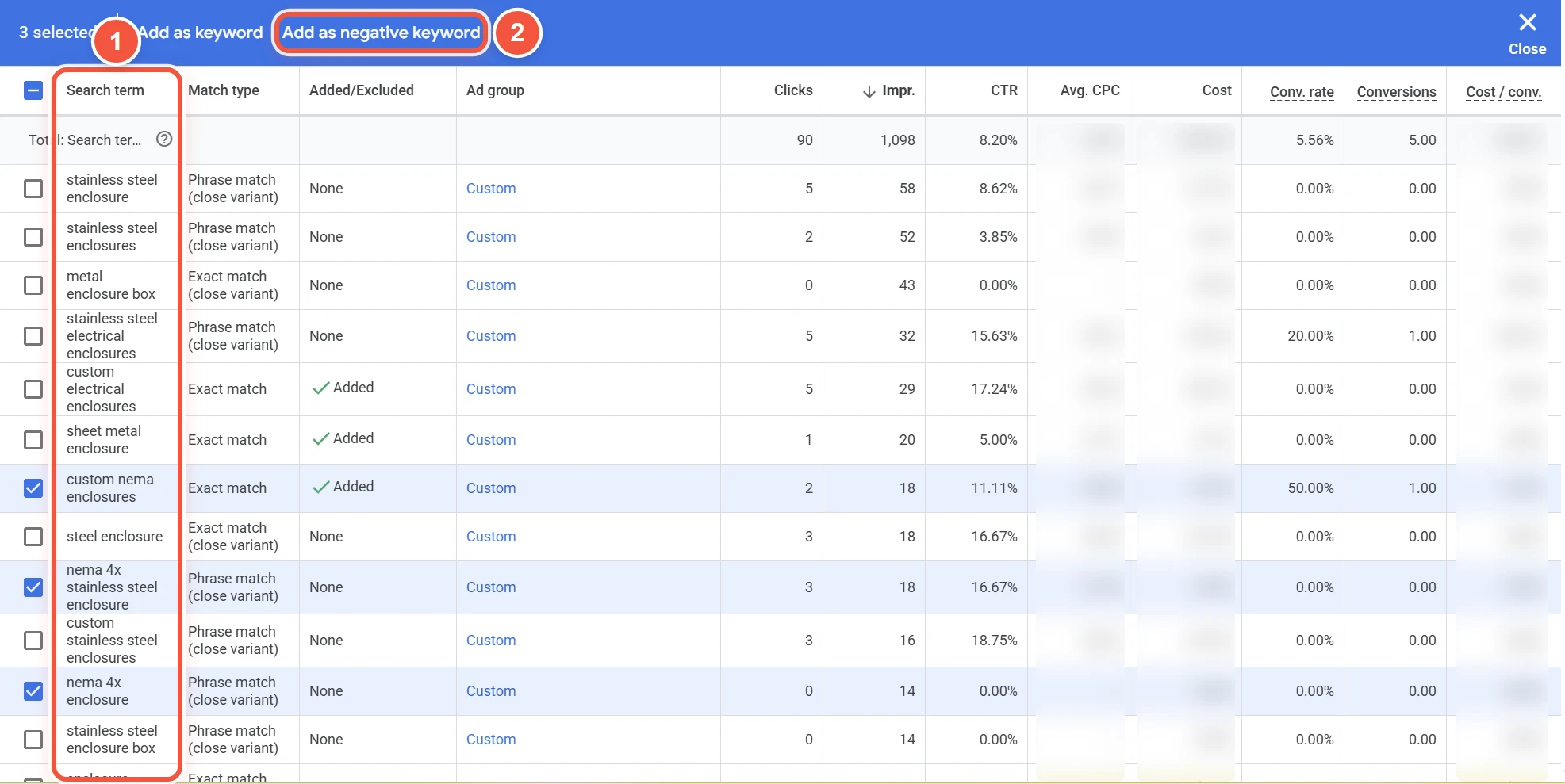Uncheck nema 4x stainless steel enclosure checkbox
The height and width of the screenshot is (784, 1565).
[33, 587]
